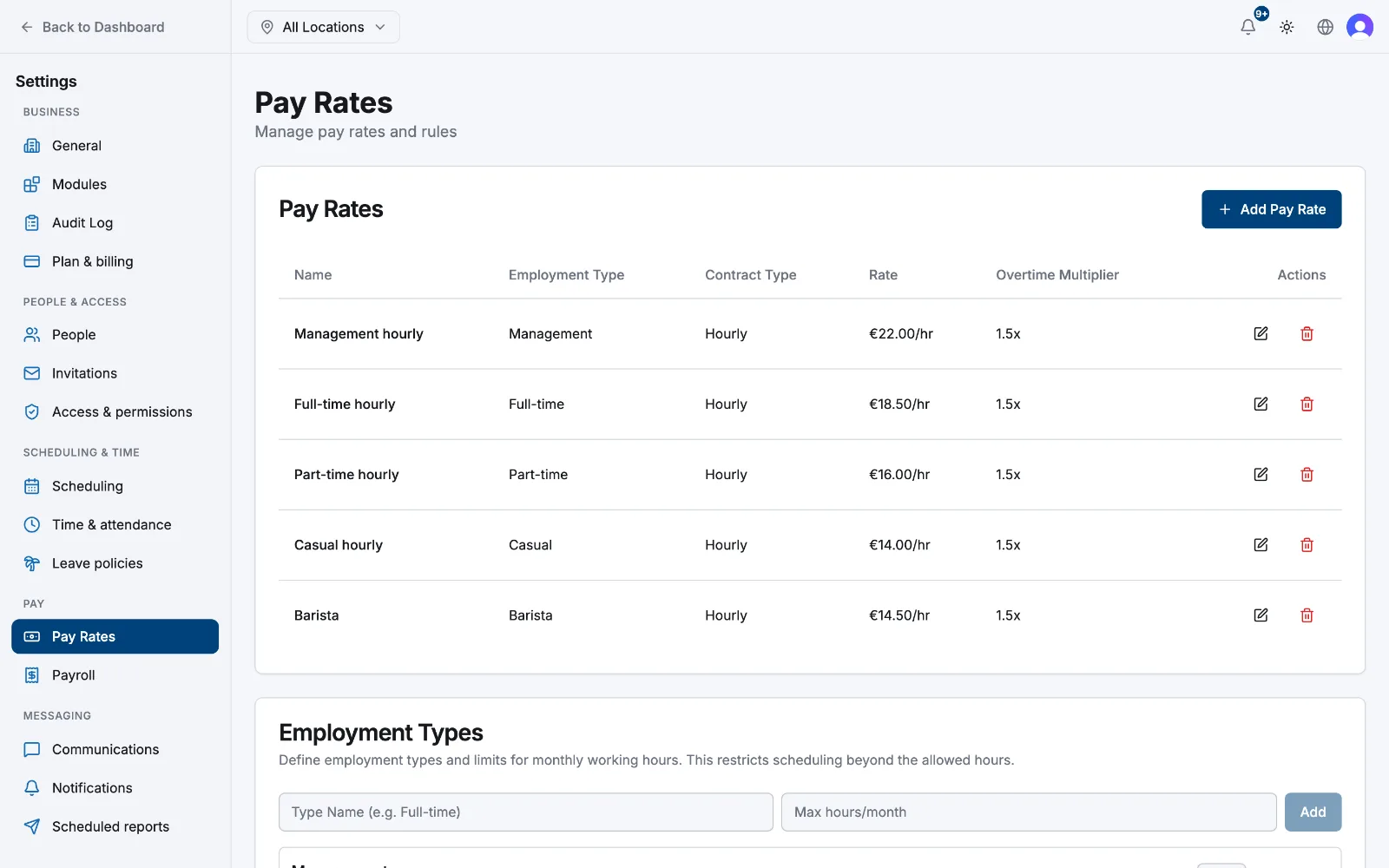The height and width of the screenshot is (868, 1389).
Task: Open Plan & billing settings
Action: pyautogui.click(x=115, y=261)
